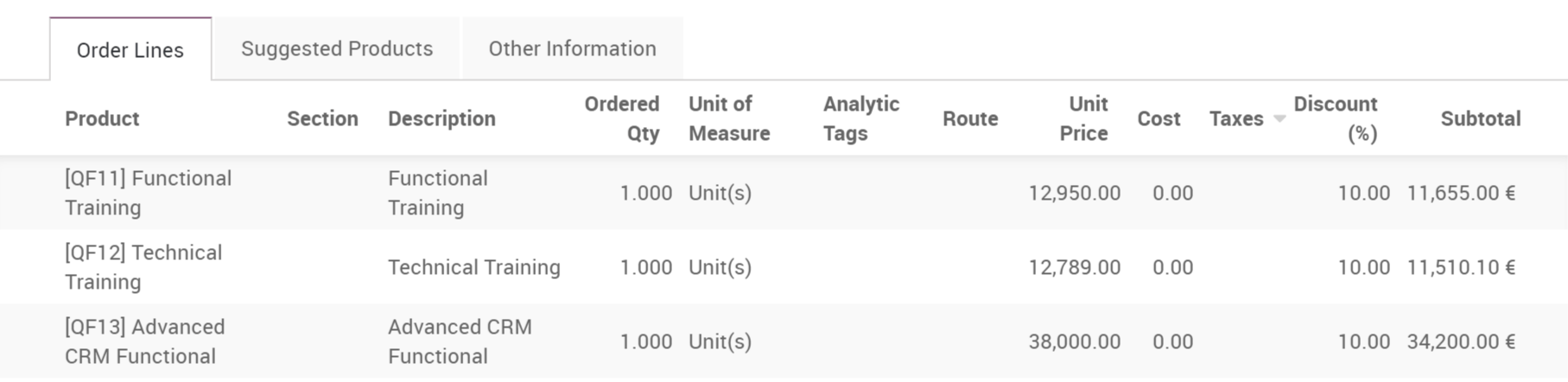
Task: Switch to the Suggested Products tab
Action: tap(337, 49)
